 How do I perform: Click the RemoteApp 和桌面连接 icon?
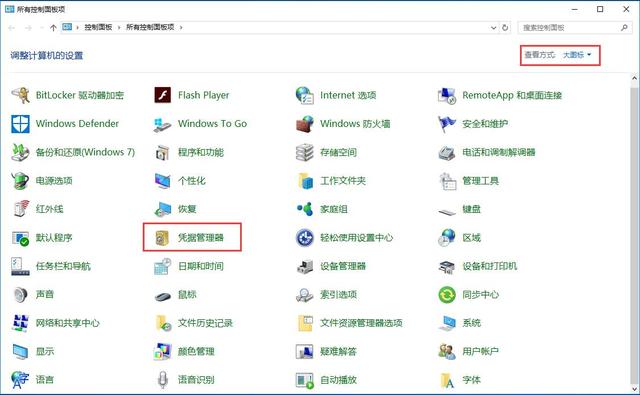pos(447,95)
